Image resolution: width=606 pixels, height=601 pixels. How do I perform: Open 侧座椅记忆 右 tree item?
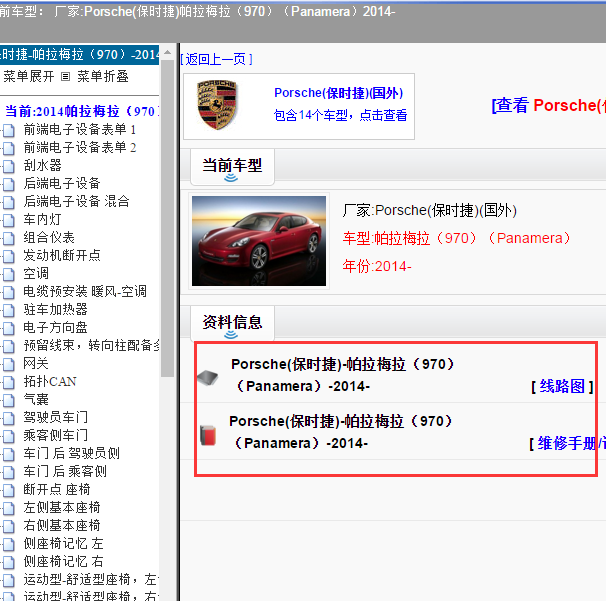[63, 561]
